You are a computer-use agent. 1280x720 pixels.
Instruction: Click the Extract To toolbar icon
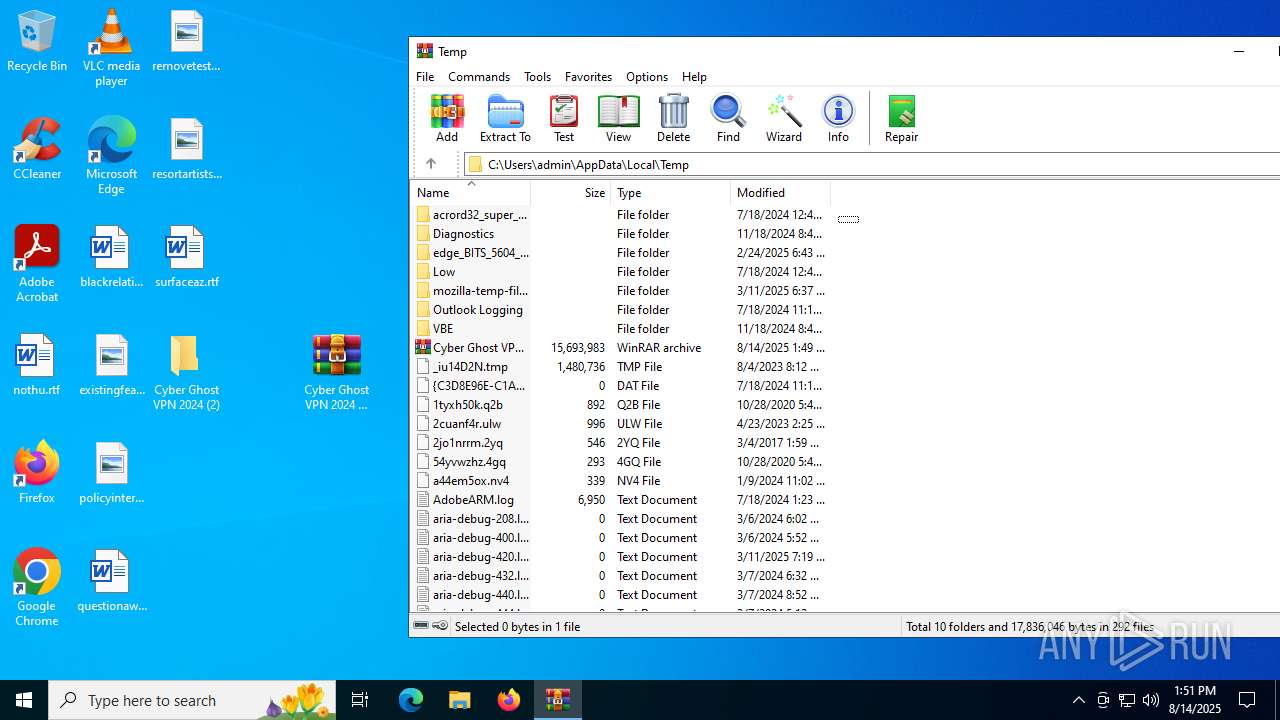click(x=505, y=119)
